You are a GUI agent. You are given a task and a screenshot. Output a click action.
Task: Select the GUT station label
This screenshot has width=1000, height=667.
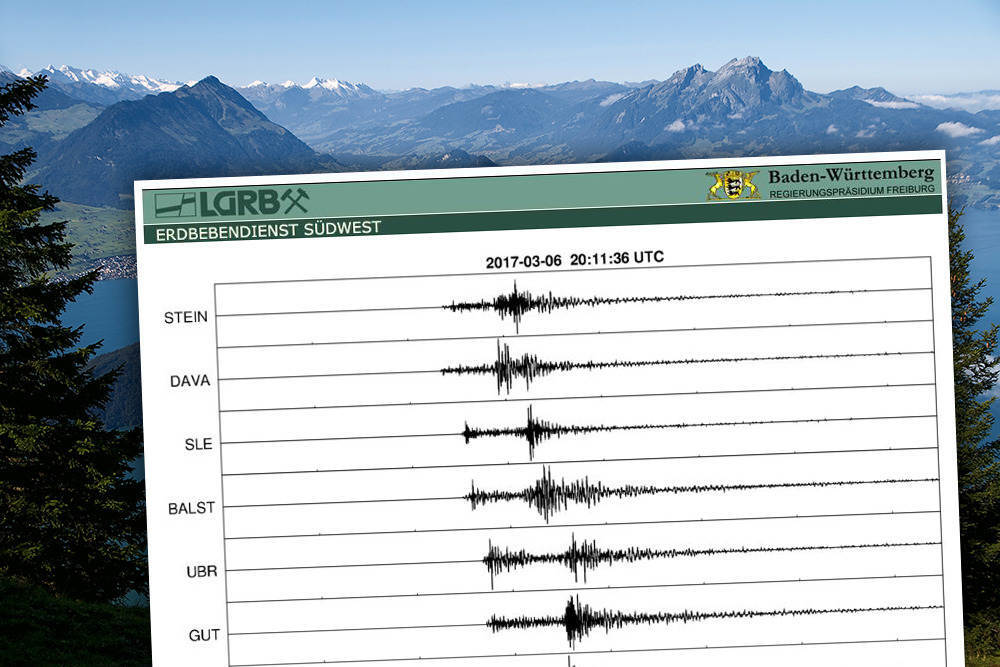pos(204,635)
